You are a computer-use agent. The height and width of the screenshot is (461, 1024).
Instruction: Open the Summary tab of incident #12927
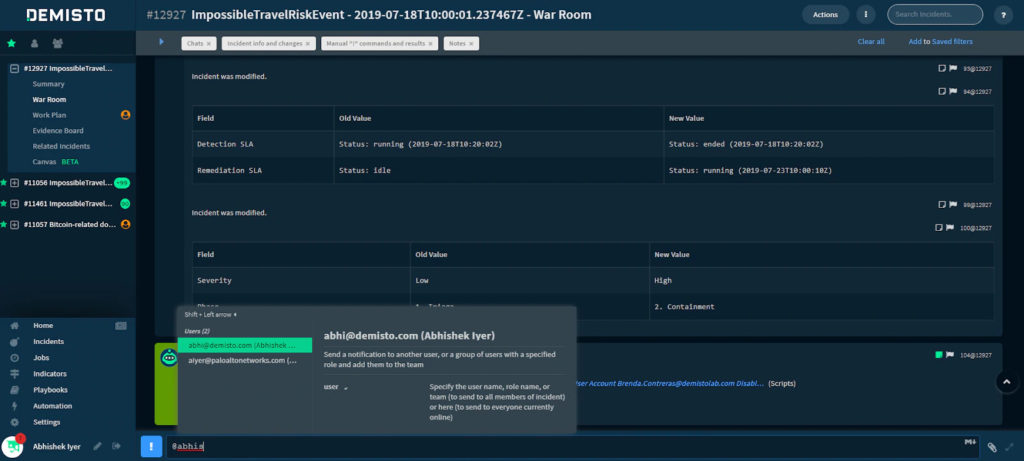coord(48,84)
